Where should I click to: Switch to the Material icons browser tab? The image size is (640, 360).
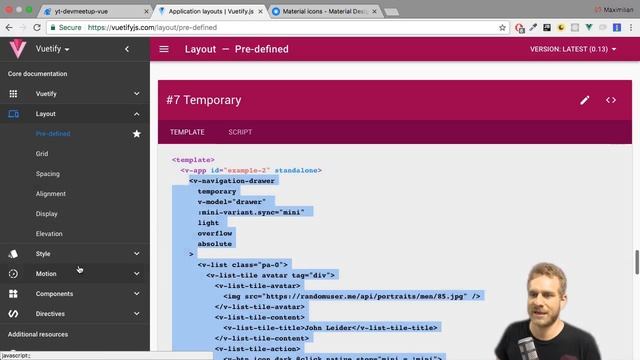[x=324, y=11]
